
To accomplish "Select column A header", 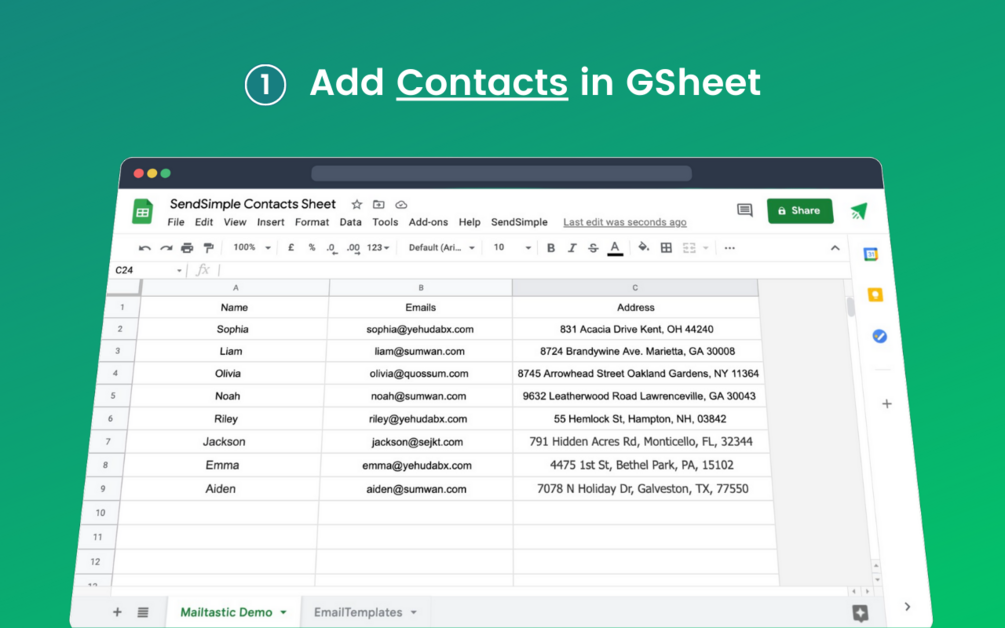I will tap(235, 288).
